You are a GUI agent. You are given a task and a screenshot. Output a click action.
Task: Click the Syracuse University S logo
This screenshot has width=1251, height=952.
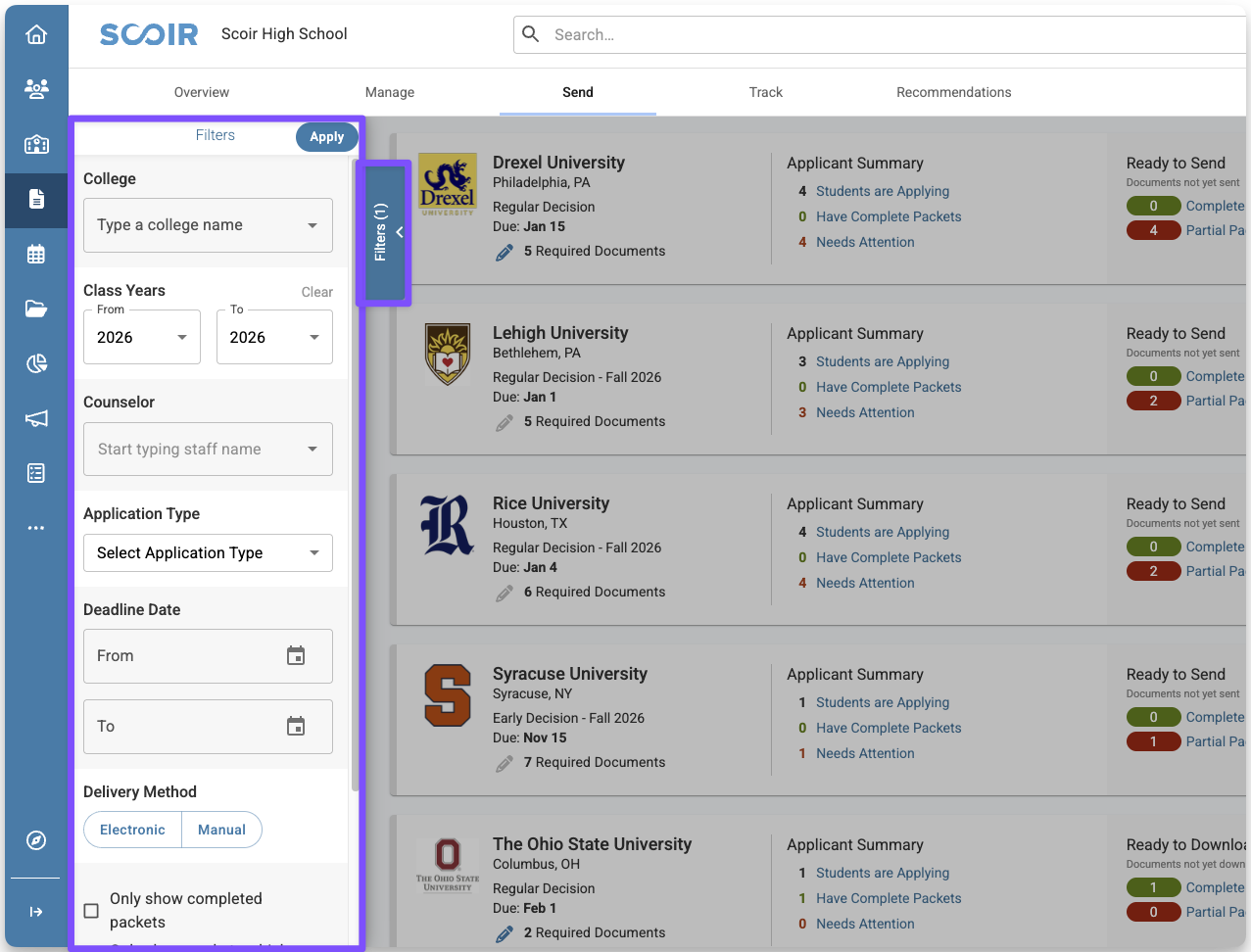[x=448, y=695]
